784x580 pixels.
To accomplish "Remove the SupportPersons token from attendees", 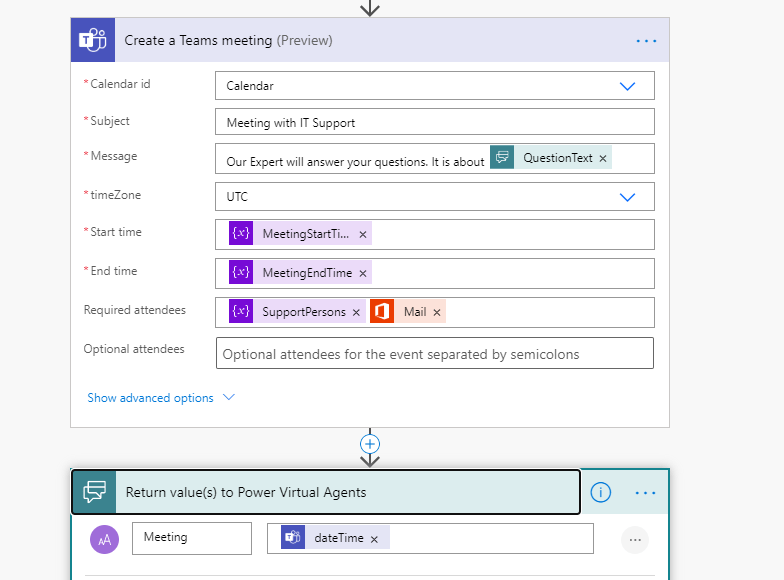I will coord(356,312).
